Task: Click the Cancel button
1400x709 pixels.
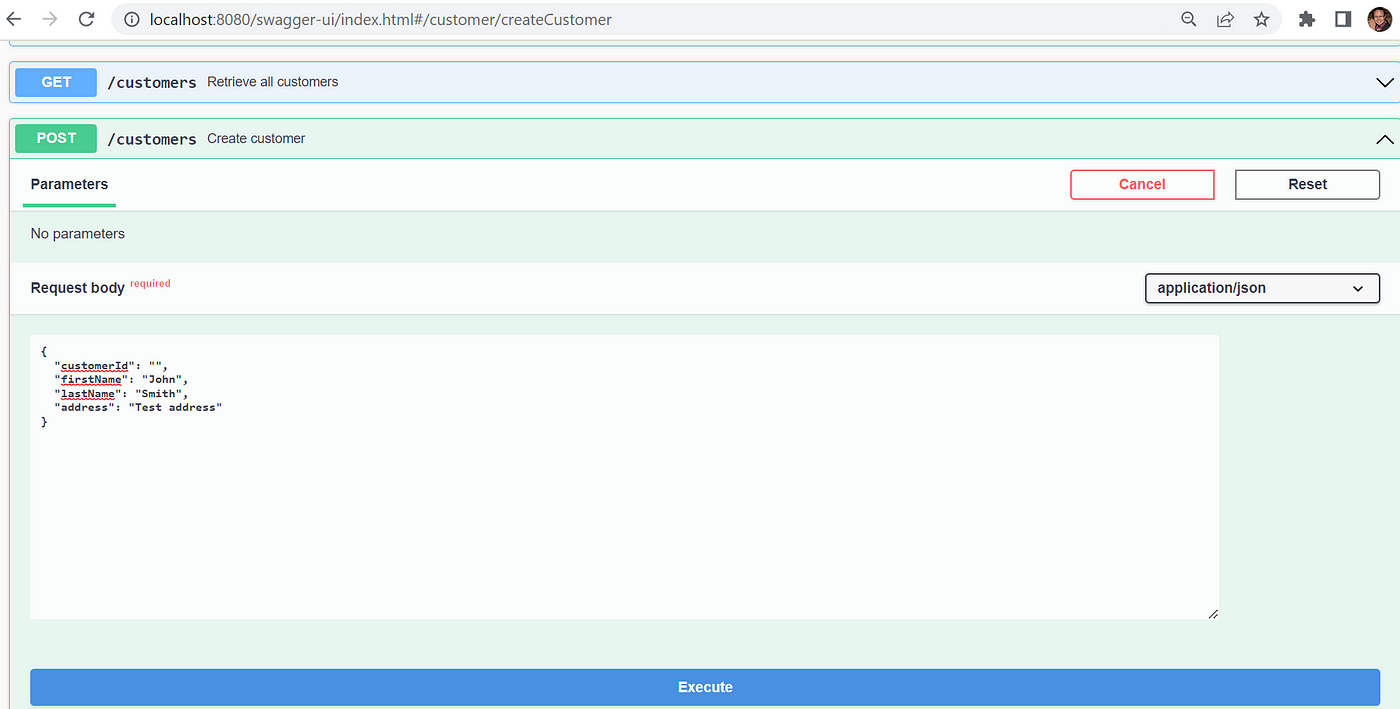Action: pyautogui.click(x=1142, y=184)
